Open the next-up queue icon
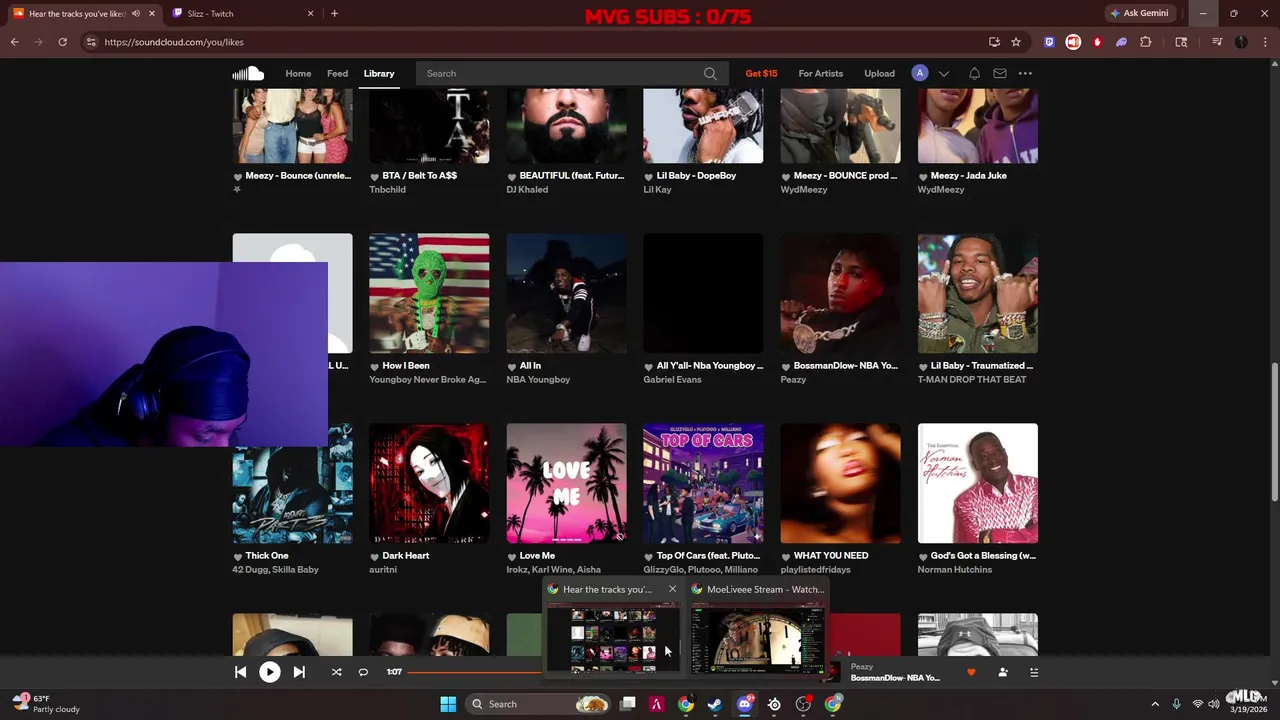 coord(1034,672)
